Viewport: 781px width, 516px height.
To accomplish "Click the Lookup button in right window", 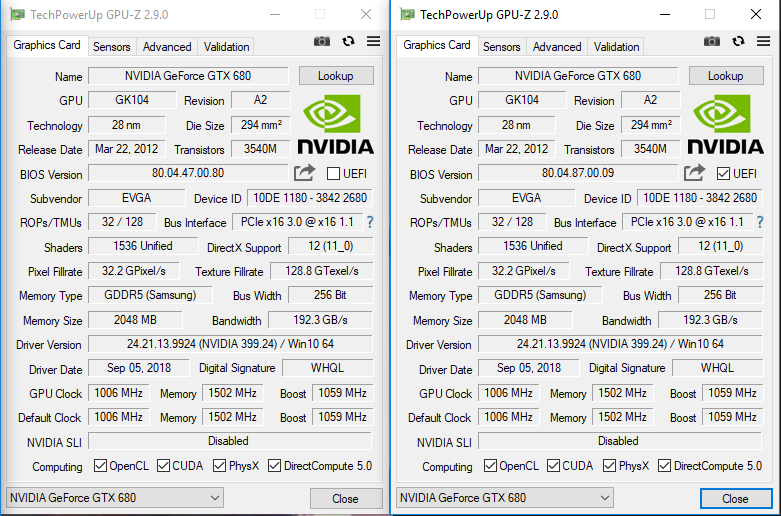I will coord(726,76).
